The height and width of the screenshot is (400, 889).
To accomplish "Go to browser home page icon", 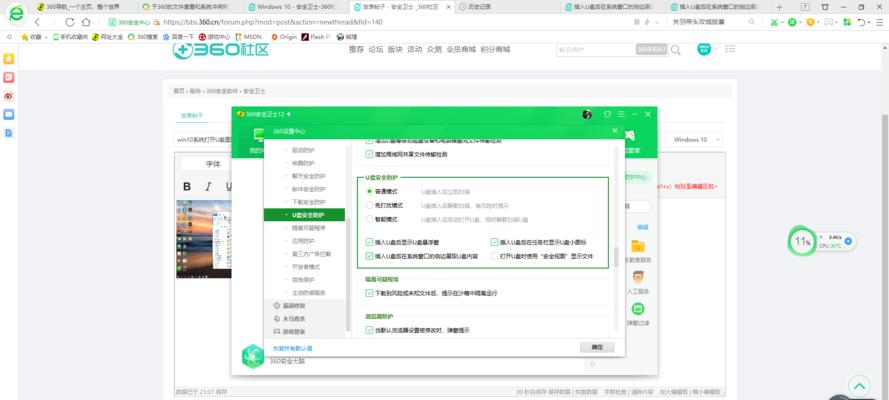I will click(x=86, y=22).
